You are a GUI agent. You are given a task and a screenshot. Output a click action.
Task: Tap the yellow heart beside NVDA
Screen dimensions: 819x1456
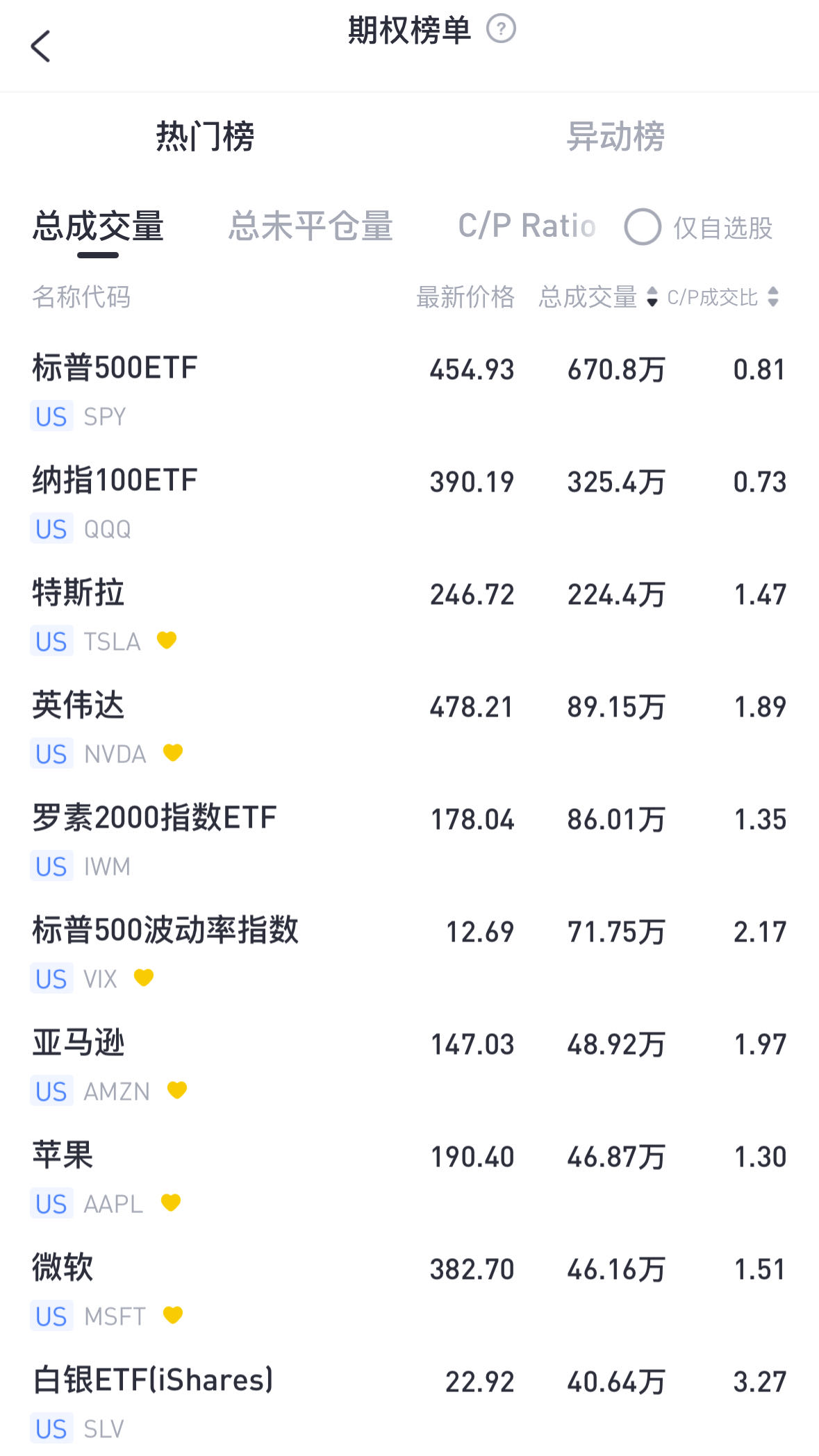[172, 752]
